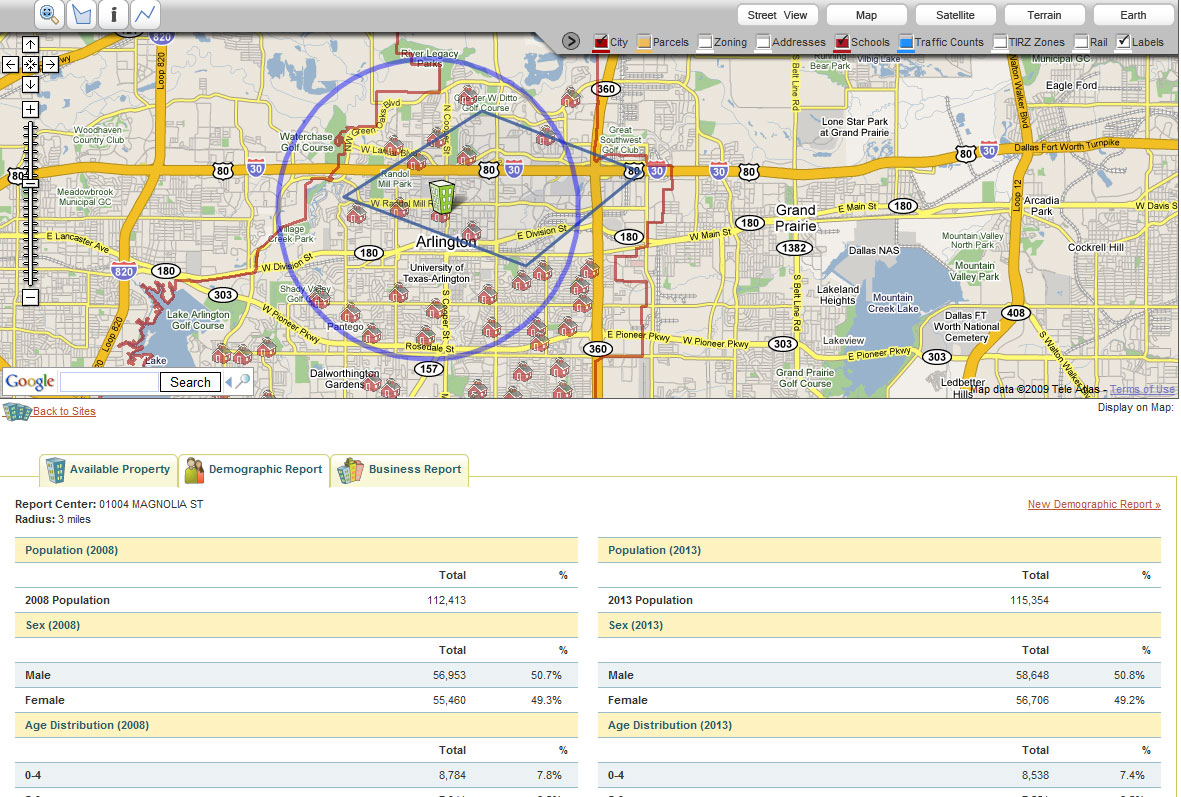This screenshot has height=797, width=1181.
Task: Switch to Map view
Action: click(866, 15)
